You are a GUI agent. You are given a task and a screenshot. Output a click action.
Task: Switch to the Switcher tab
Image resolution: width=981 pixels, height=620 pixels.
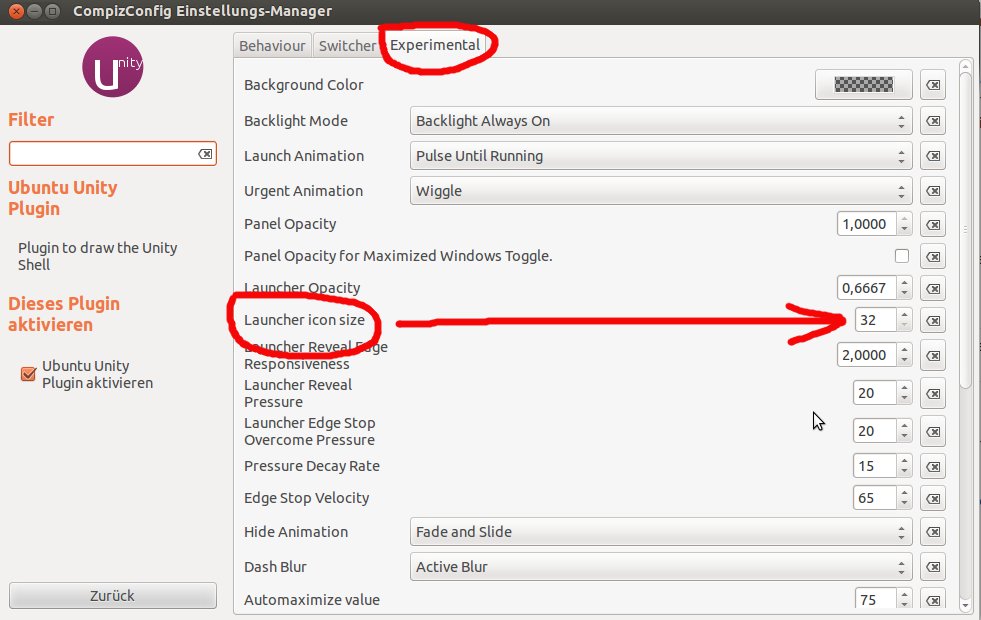(347, 46)
